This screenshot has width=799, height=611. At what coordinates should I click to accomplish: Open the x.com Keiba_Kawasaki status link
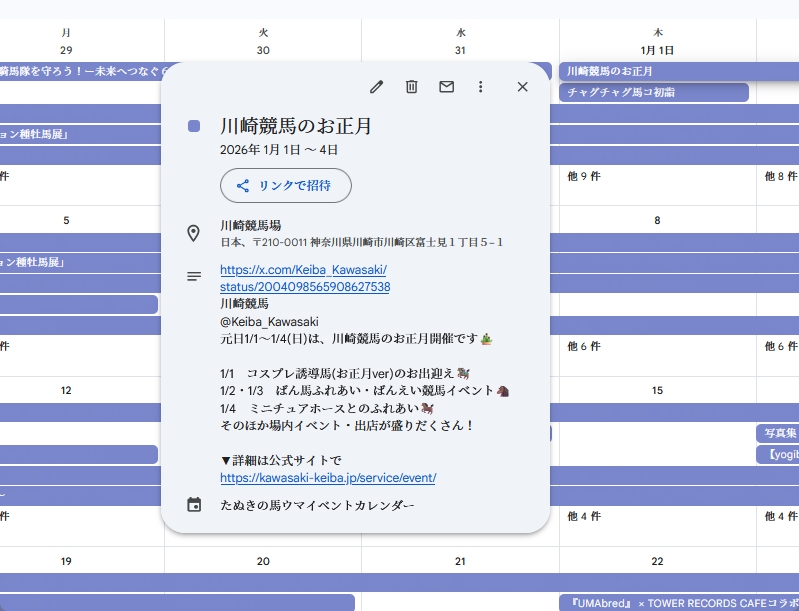pos(304,278)
